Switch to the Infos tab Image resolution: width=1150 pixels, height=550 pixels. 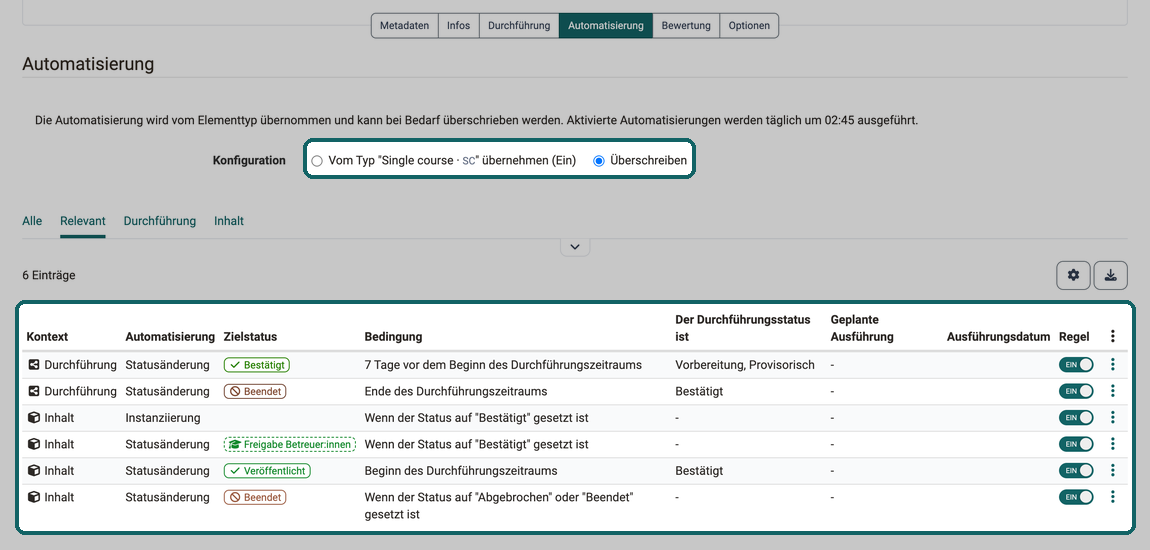458,26
